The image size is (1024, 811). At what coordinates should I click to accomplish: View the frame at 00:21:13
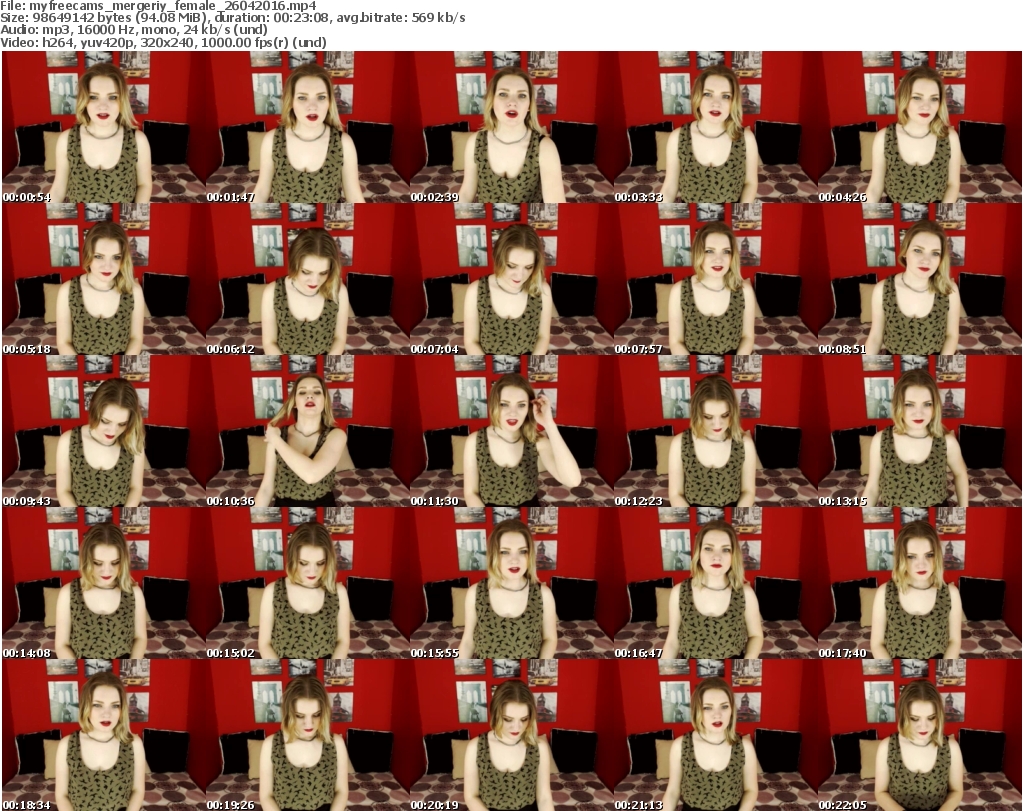tap(715, 735)
